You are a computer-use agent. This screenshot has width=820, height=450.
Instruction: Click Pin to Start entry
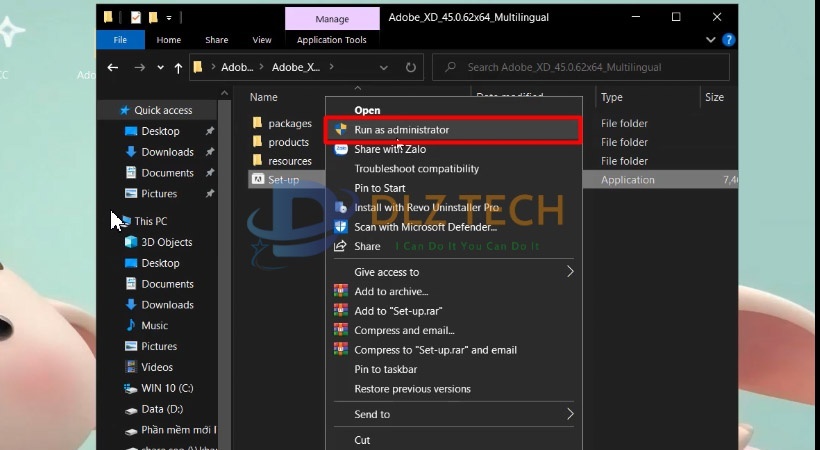380,188
